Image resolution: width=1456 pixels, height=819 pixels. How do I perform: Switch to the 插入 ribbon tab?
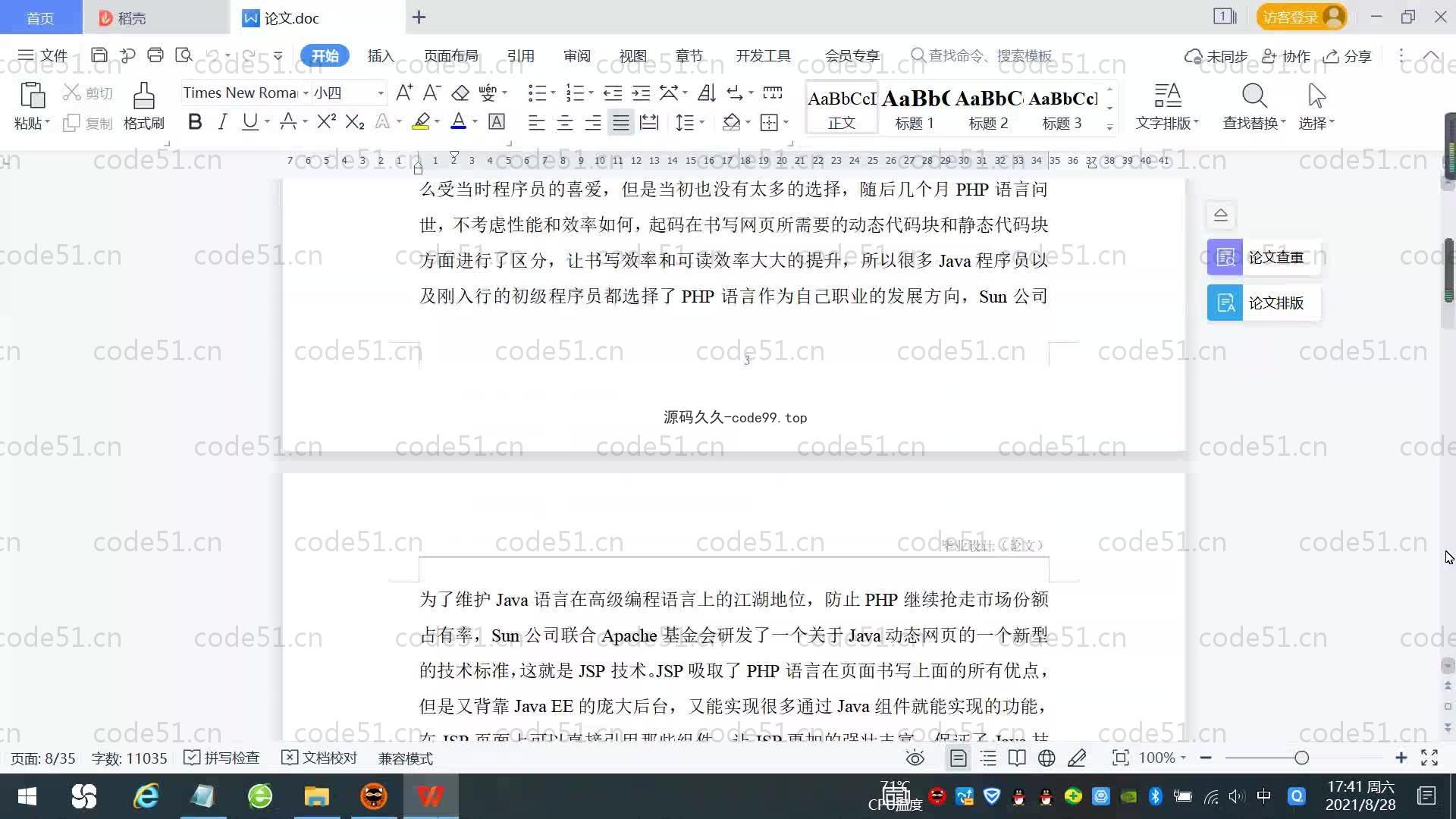(x=381, y=55)
